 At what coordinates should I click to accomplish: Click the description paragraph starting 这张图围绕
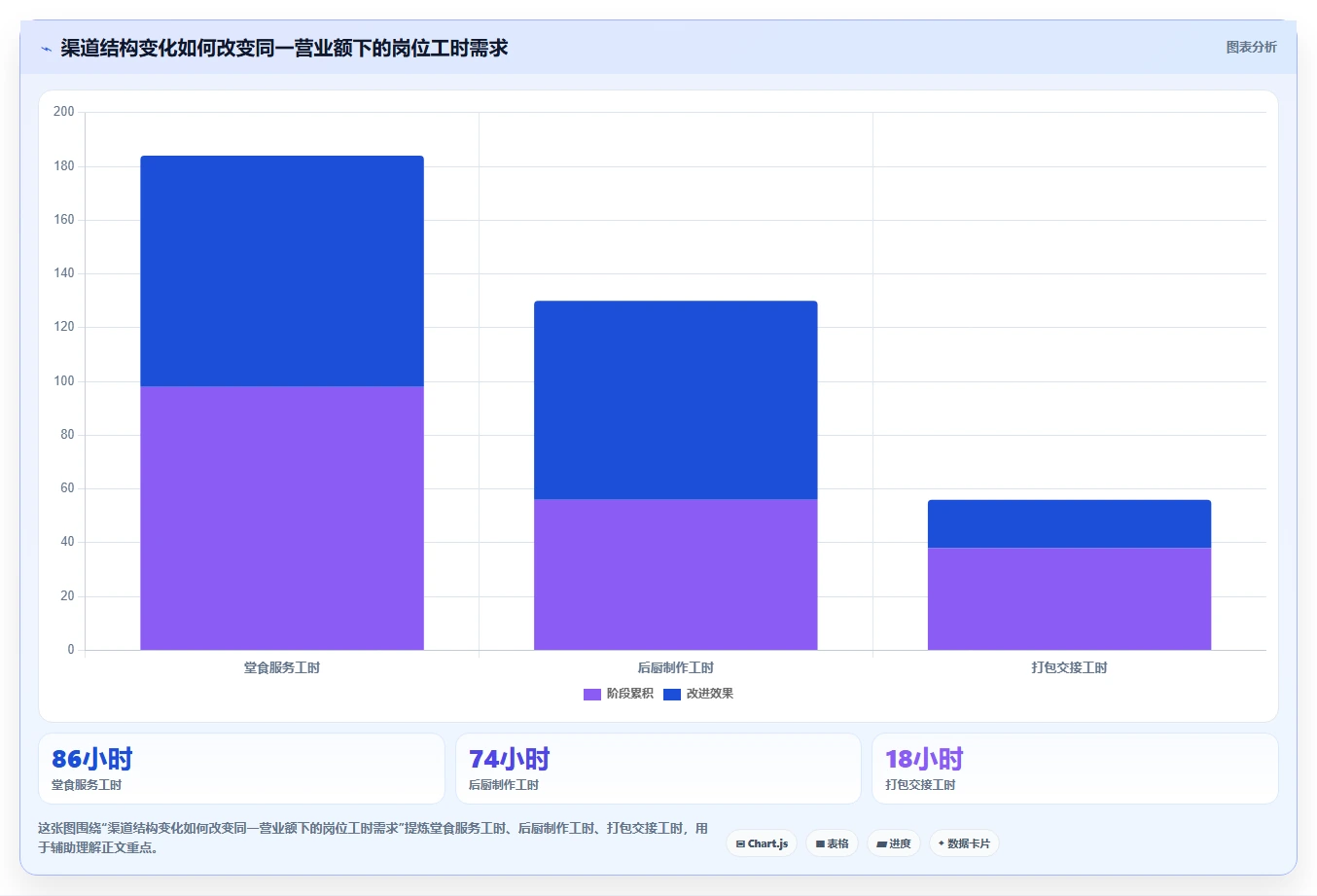pos(374,838)
